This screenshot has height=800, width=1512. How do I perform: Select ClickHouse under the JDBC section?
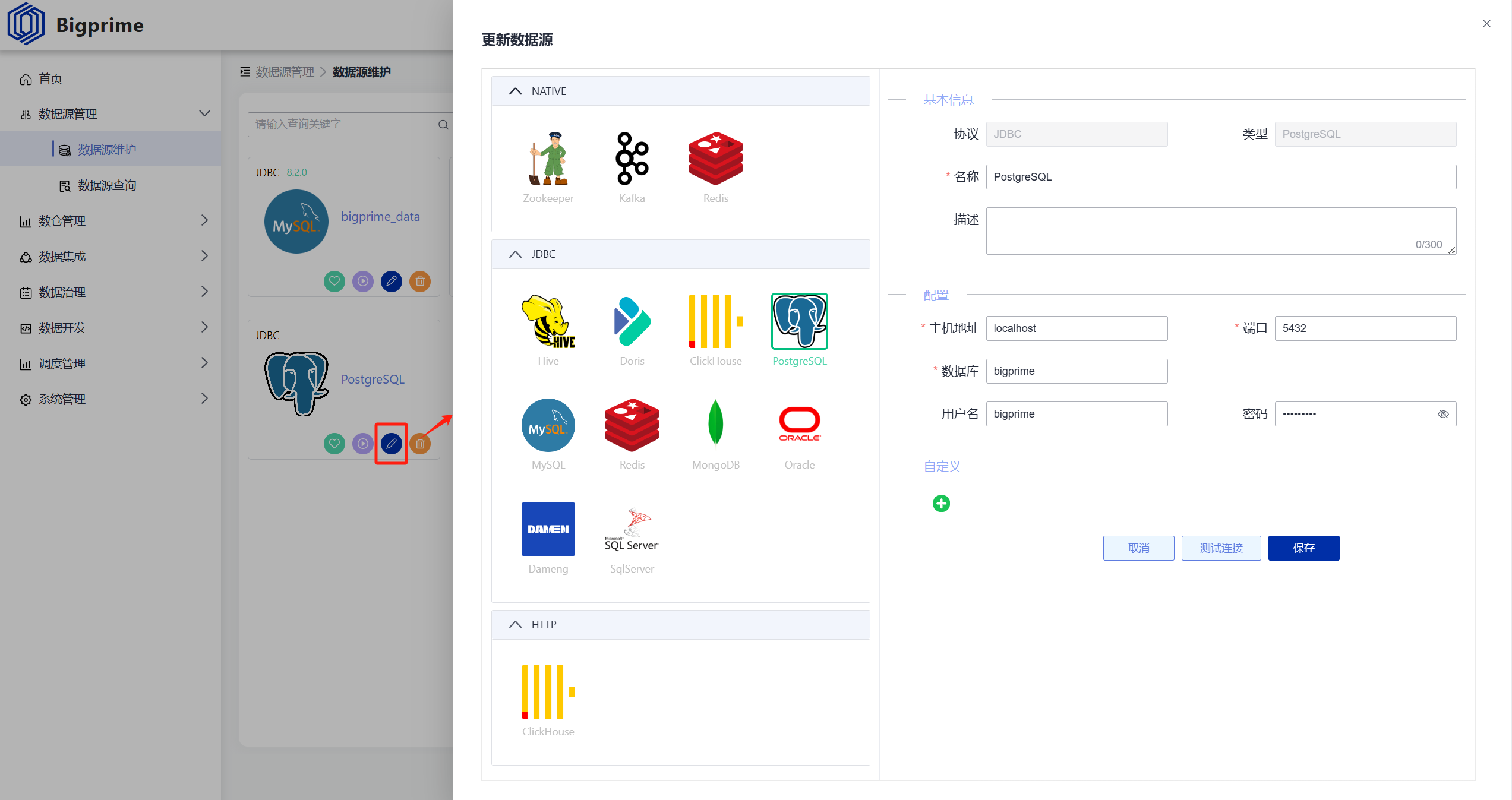coord(715,321)
